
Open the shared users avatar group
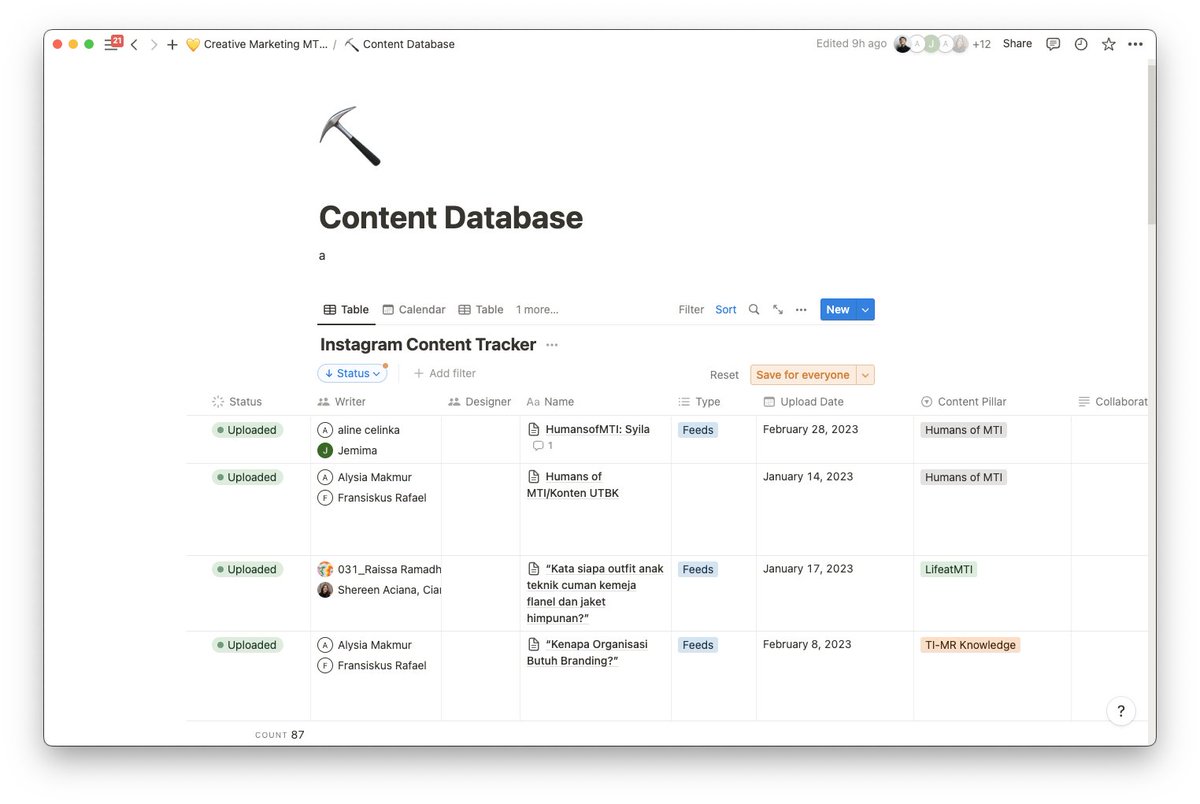tap(930, 44)
